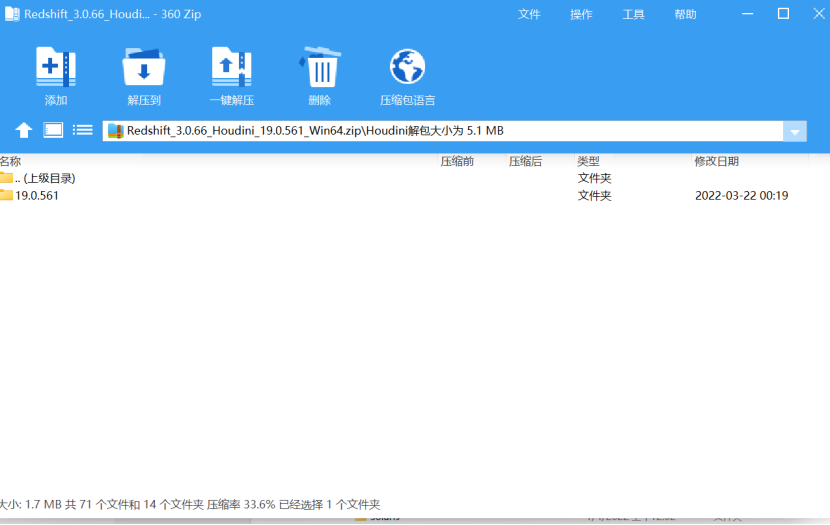Switch to the large icon view button
The height and width of the screenshot is (525, 830).
pos(53,130)
